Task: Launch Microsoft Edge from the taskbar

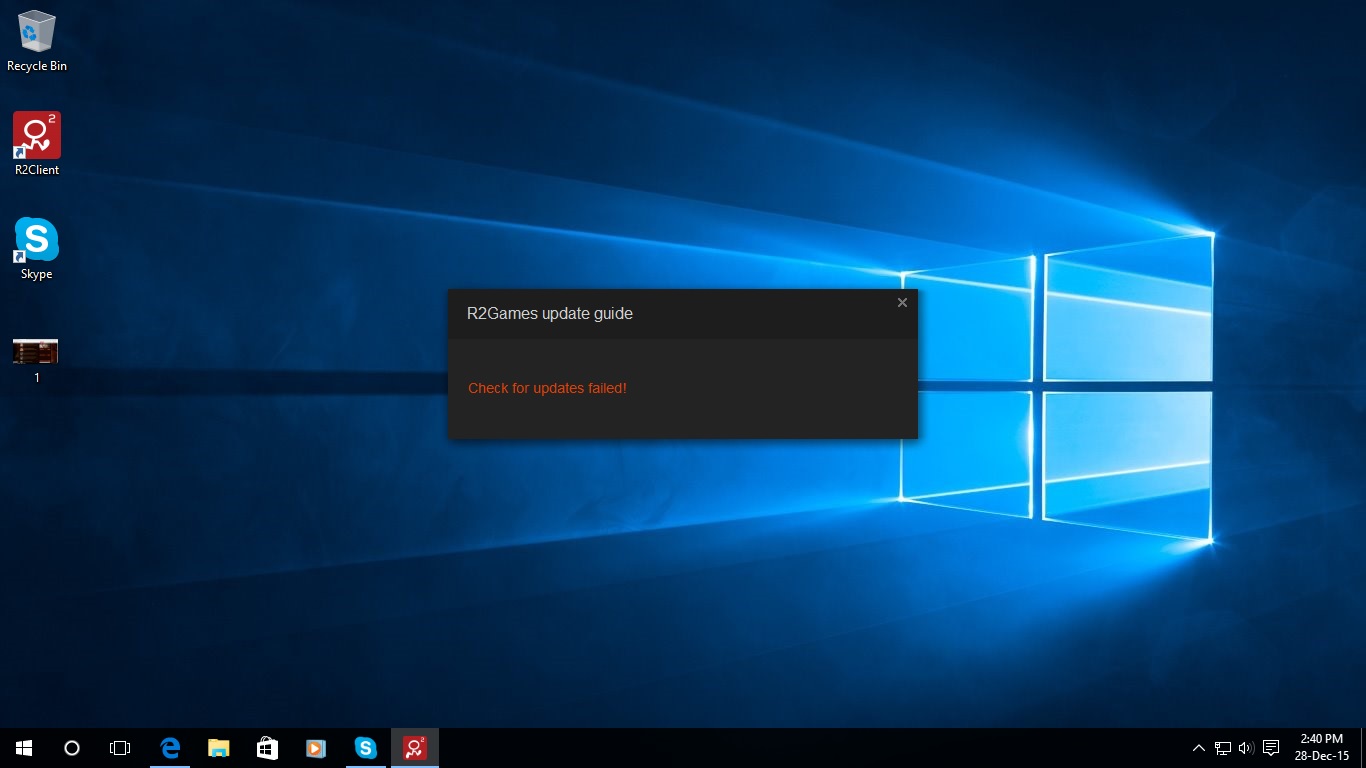Action: 170,748
